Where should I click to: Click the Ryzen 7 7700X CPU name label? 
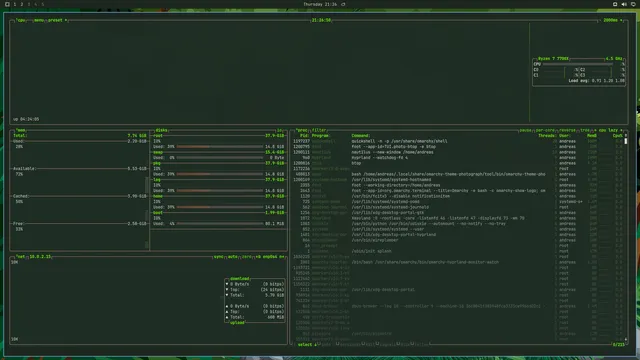tap(553, 59)
